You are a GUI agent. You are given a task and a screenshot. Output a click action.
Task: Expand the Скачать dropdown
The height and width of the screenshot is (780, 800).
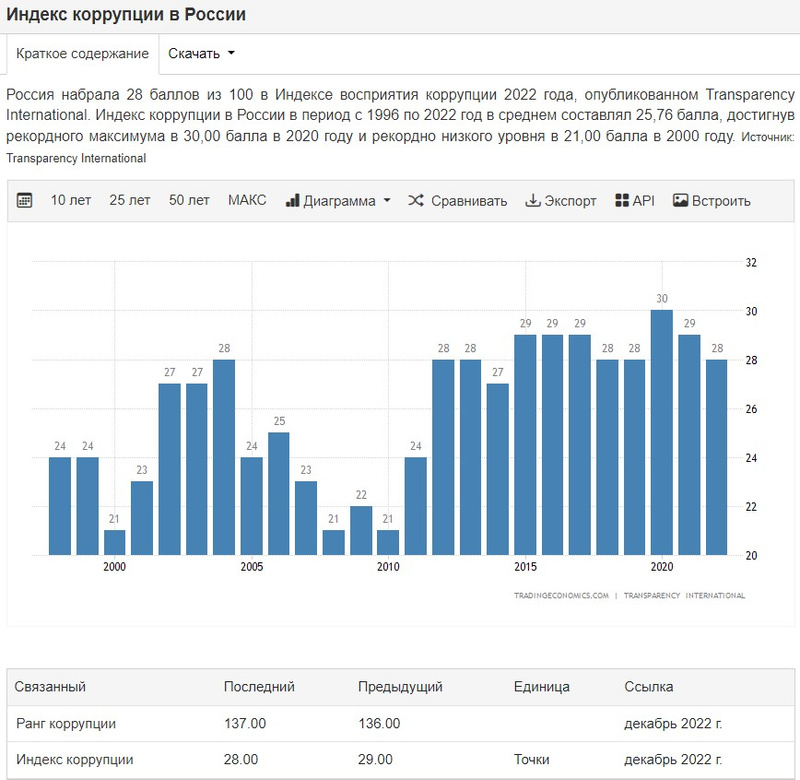(201, 53)
